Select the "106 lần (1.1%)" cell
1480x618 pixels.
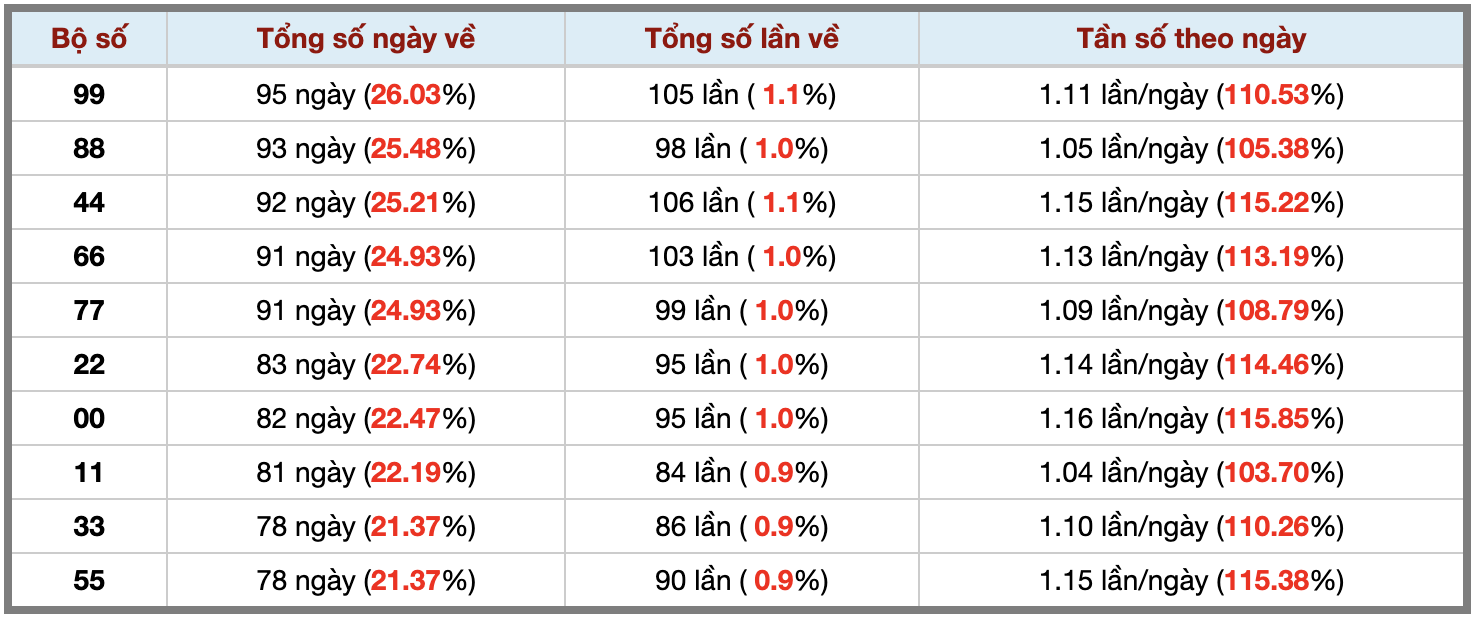(x=741, y=203)
